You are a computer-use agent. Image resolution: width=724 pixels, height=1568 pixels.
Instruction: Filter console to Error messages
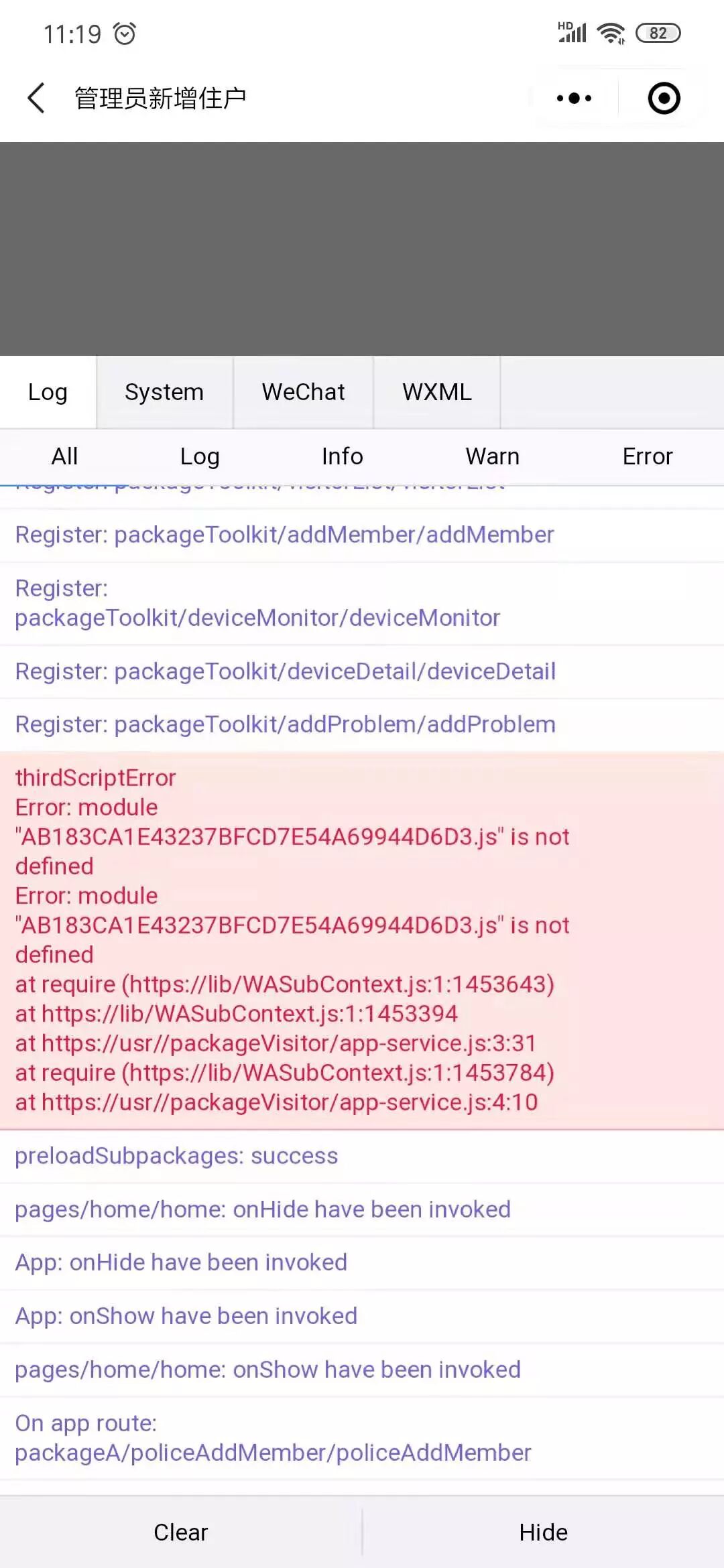click(647, 456)
